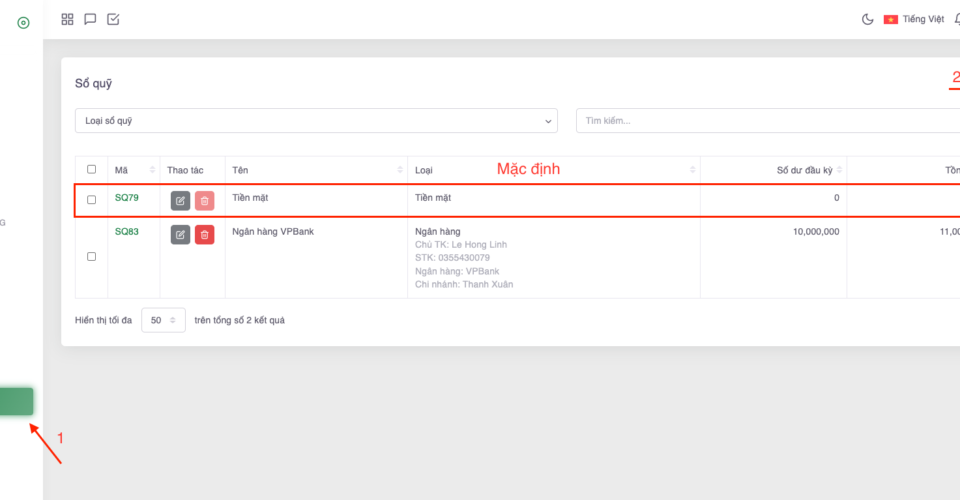Open the Tiếng Việt language selector
The height and width of the screenshot is (500, 960).
(913, 19)
